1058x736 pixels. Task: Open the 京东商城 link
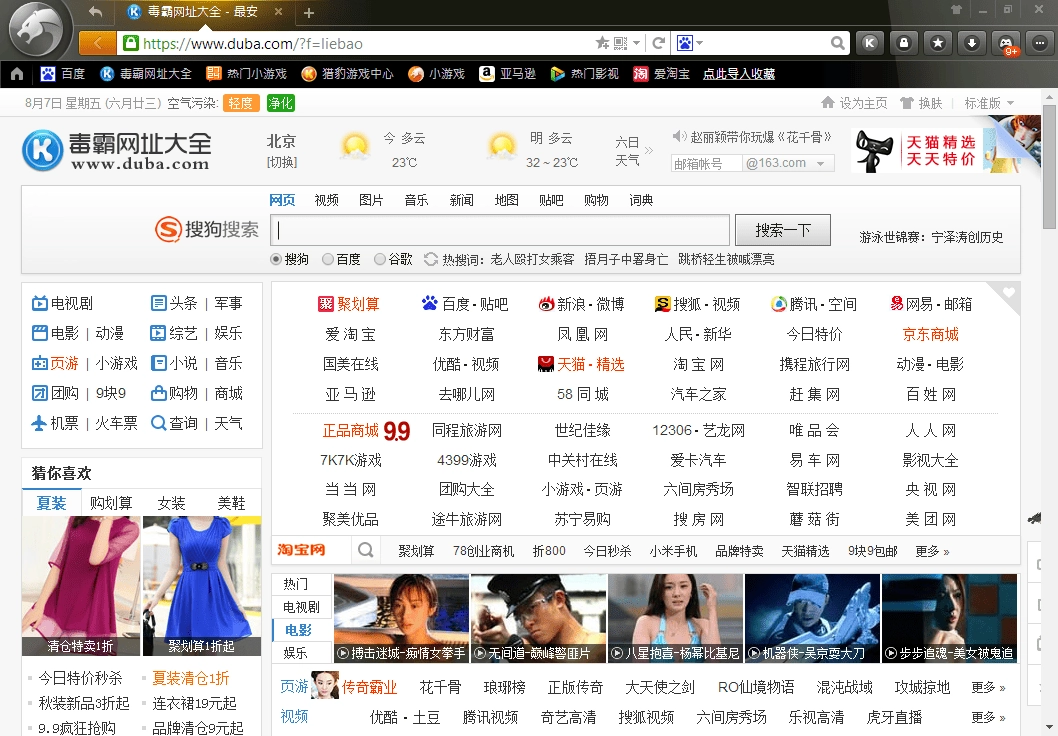[x=930, y=335]
